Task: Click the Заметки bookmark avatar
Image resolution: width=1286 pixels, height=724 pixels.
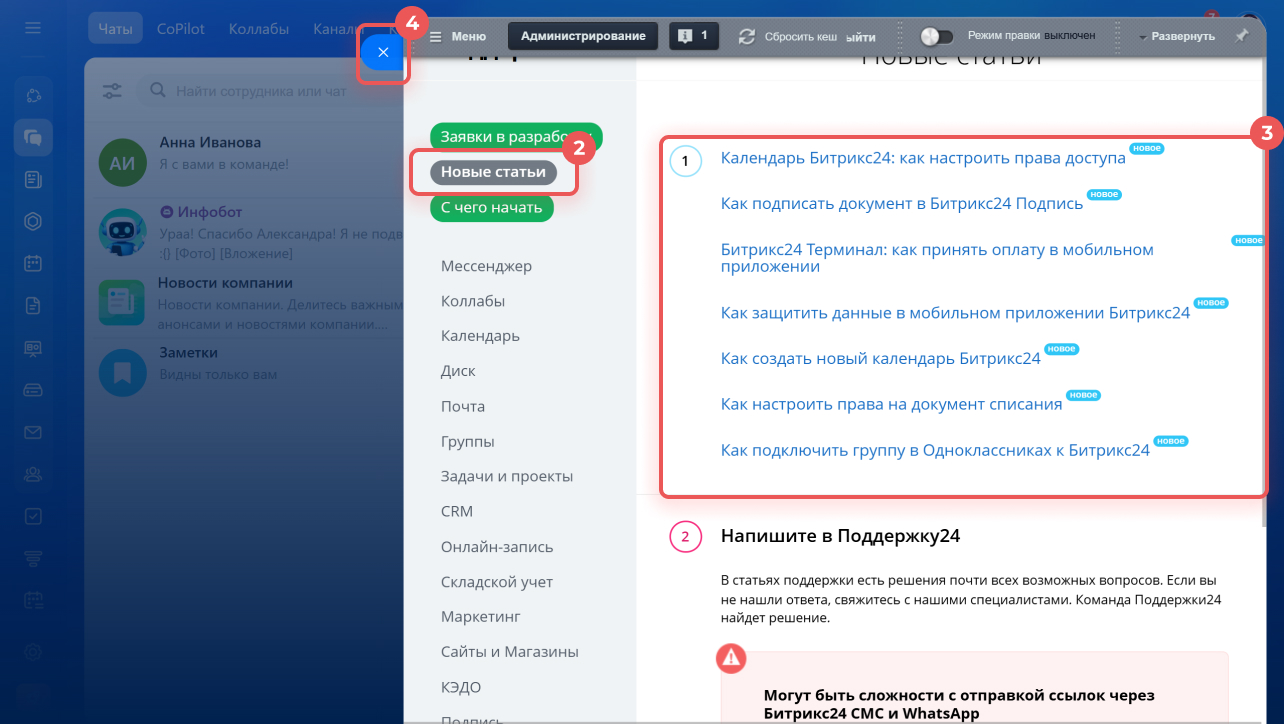Action: (123, 372)
